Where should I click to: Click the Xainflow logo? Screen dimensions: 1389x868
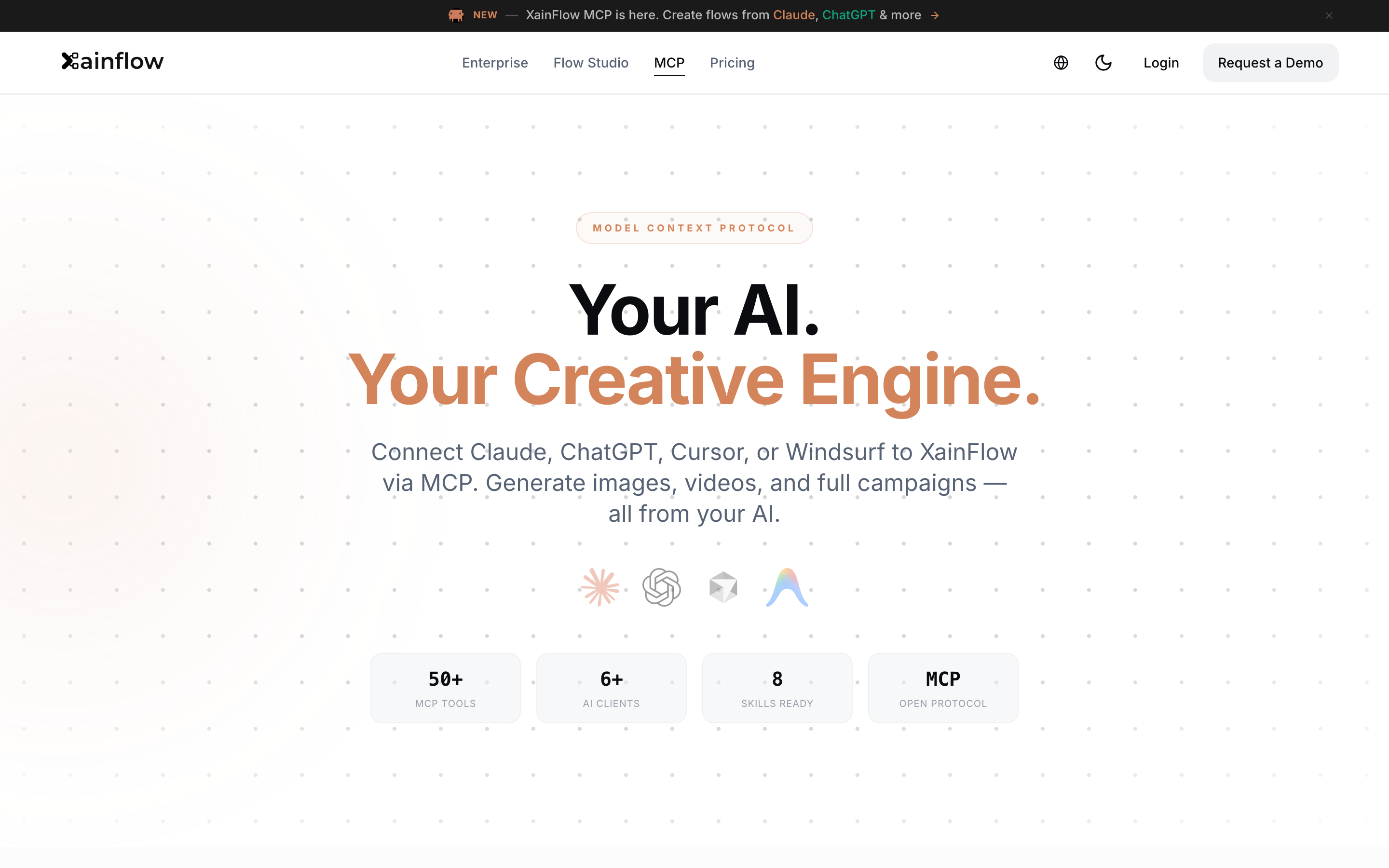(x=112, y=61)
